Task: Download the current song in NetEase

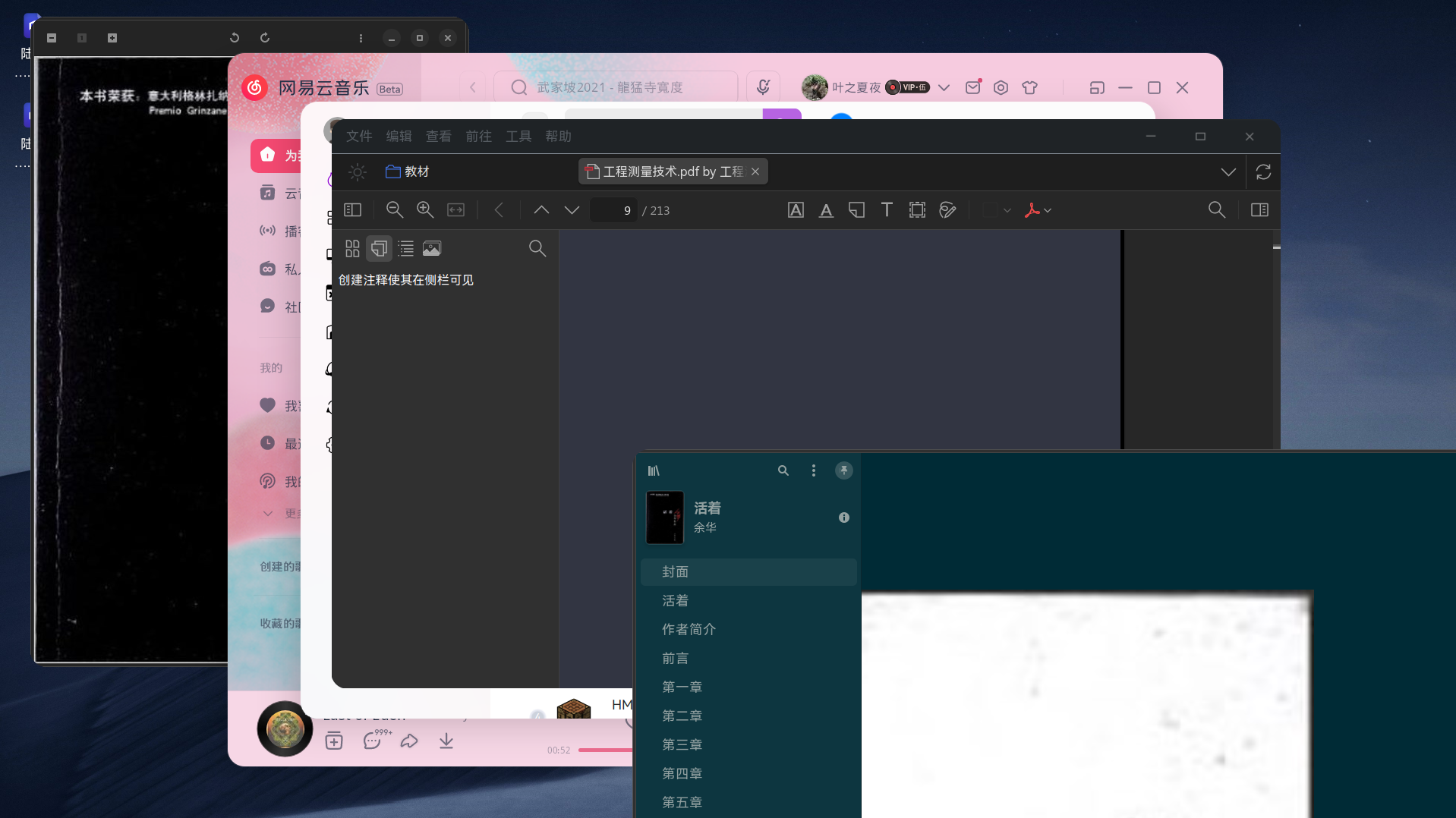Action: tap(446, 741)
